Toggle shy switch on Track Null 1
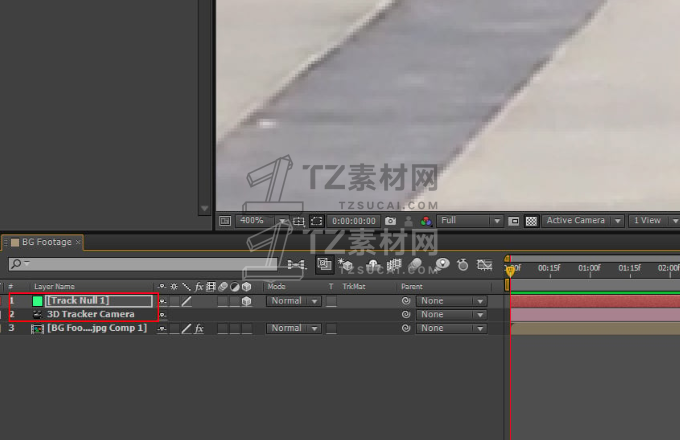This screenshot has height=440, width=680. (x=162, y=301)
